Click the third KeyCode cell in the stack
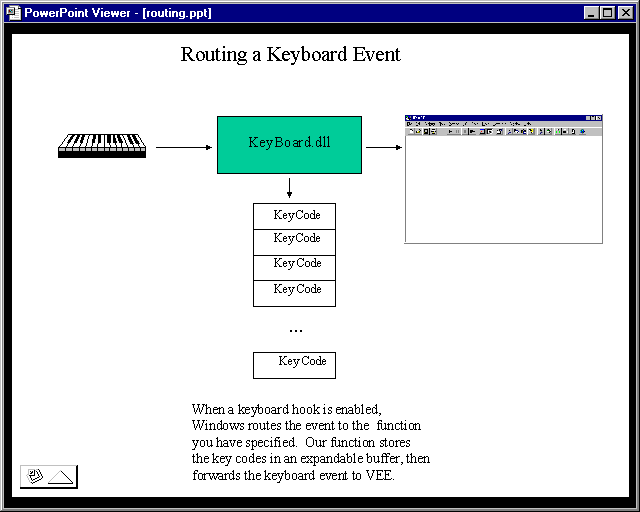640x512 pixels. [294, 267]
